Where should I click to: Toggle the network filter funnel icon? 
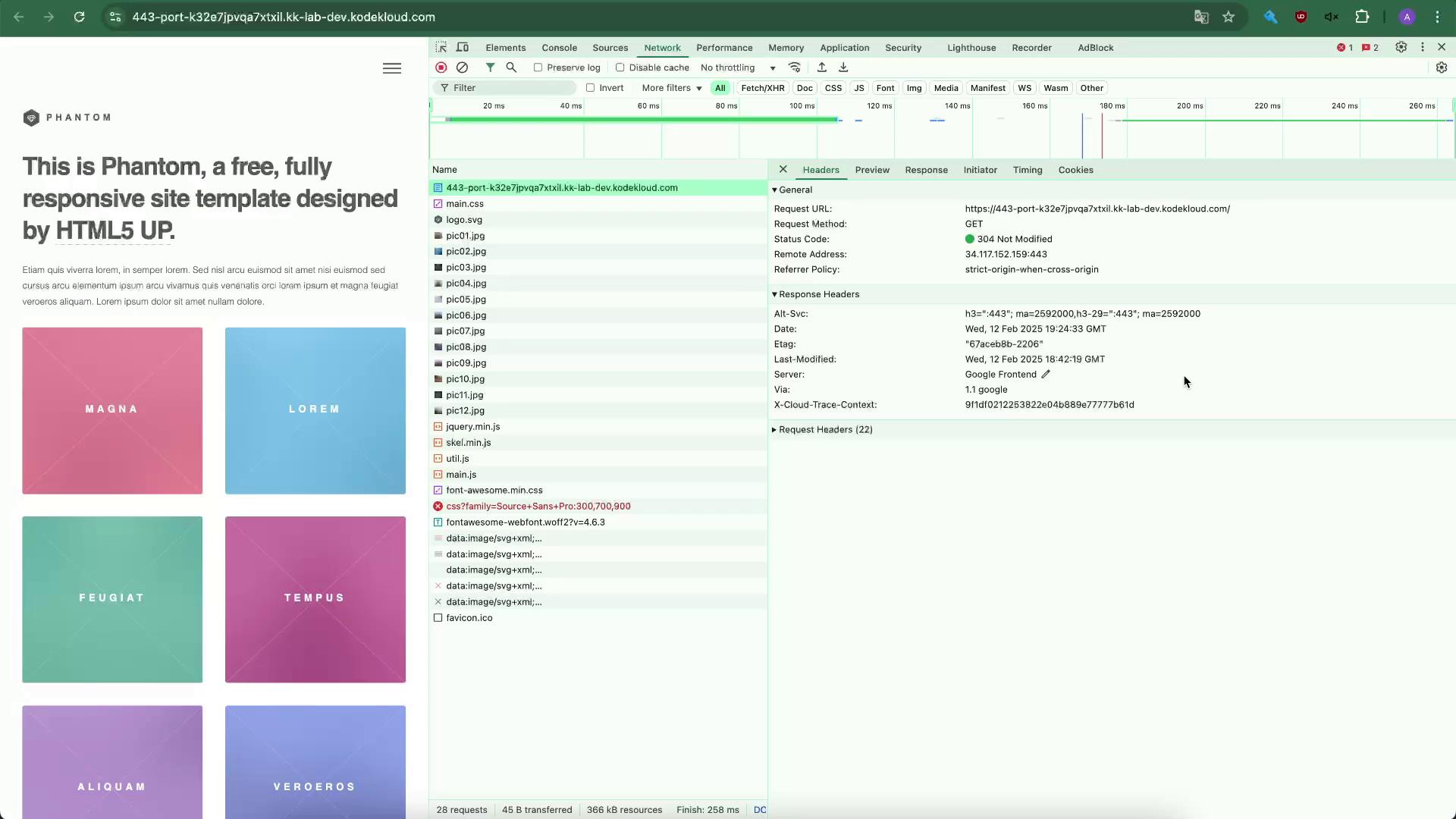[x=490, y=67]
